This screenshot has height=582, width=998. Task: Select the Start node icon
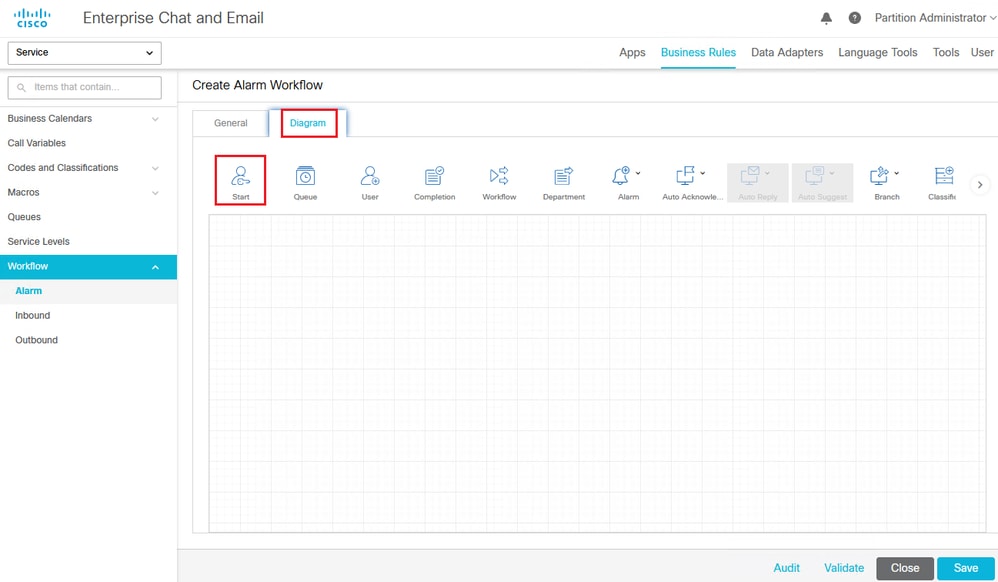241,176
